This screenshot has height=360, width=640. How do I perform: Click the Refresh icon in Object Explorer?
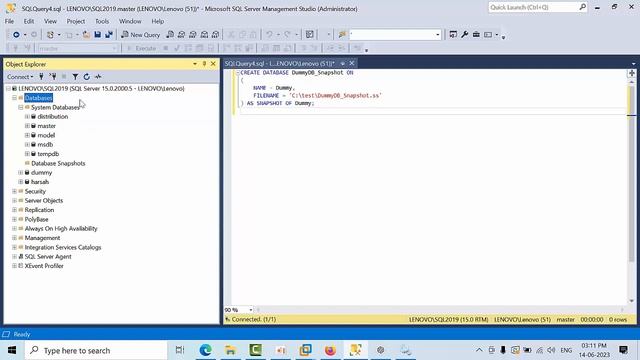point(87,76)
